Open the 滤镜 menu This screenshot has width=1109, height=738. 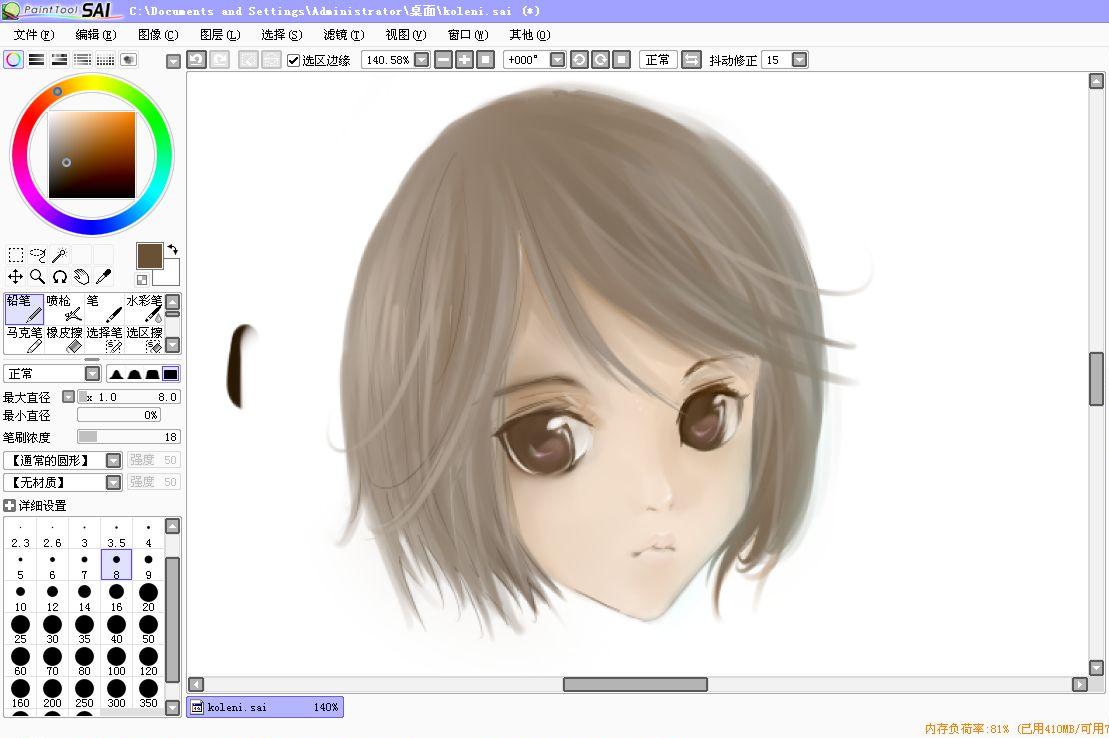(x=343, y=35)
